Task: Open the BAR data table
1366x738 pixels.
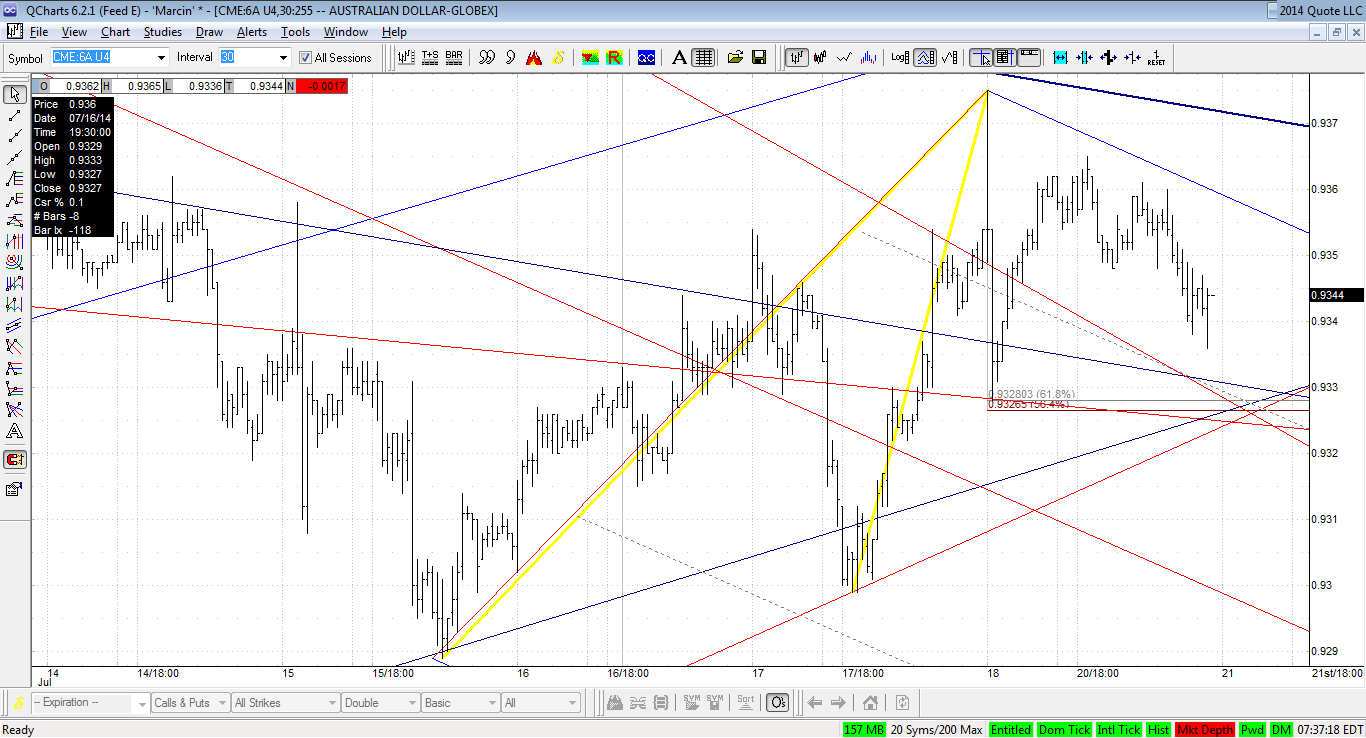Action: click(x=454, y=57)
